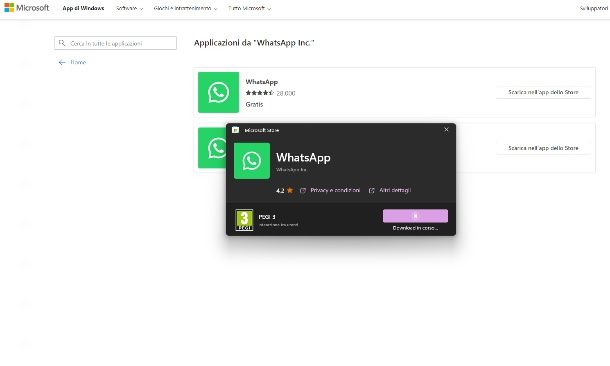Viewport: 610px width, 366px height.
Task: Click the 28.000 ratings count
Action: [x=286, y=93]
